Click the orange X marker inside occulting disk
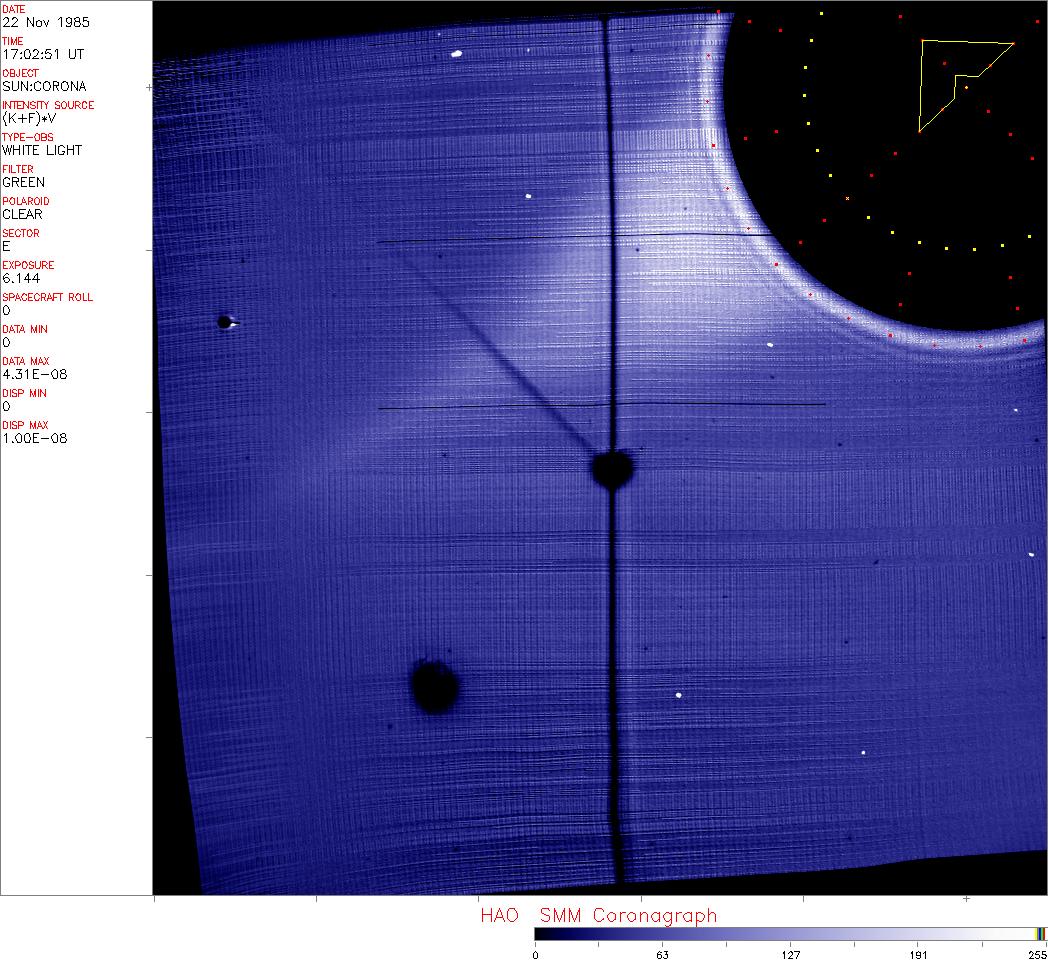Viewport: 1048px width, 960px height. [x=847, y=199]
